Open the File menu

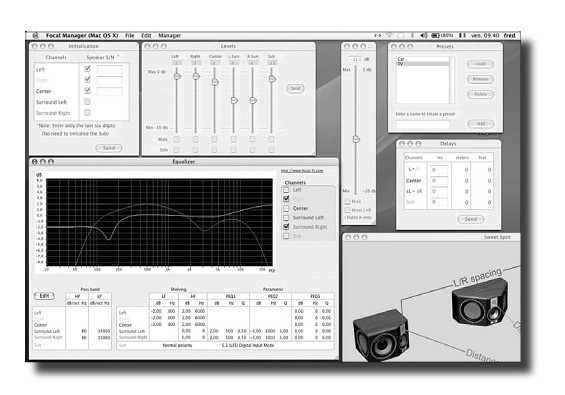(130, 35)
